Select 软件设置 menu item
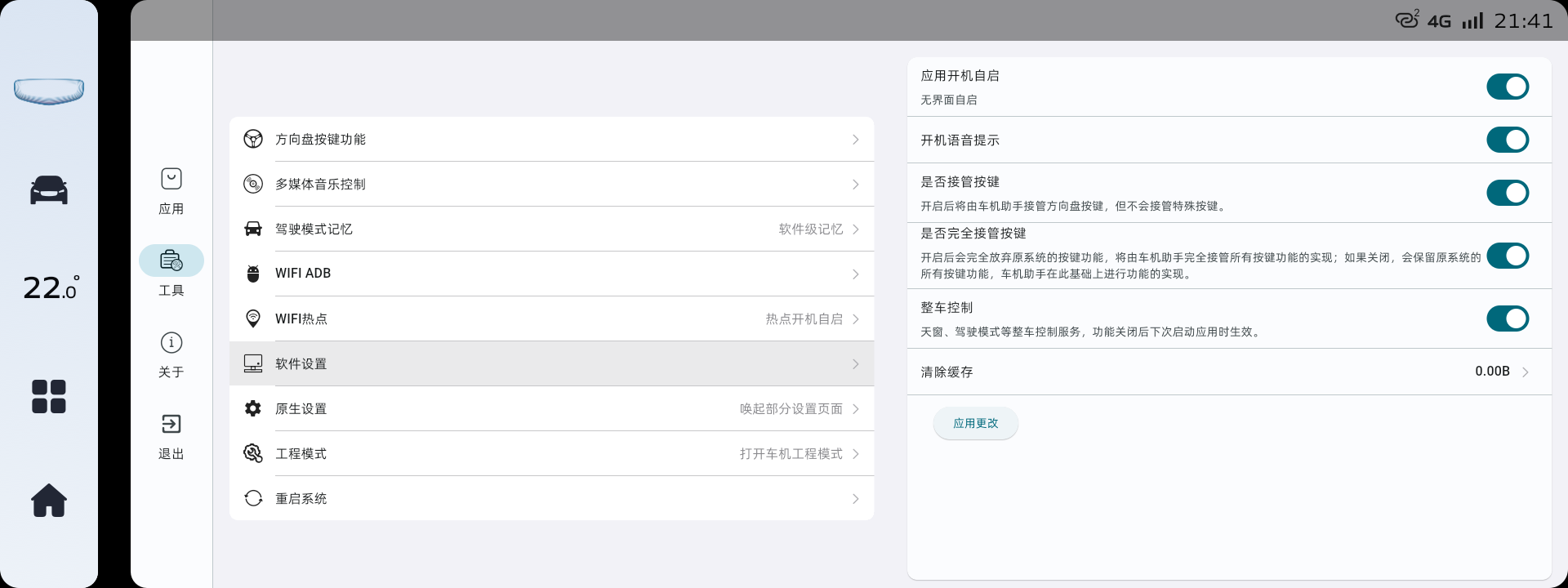This screenshot has height=588, width=1568. [x=551, y=363]
